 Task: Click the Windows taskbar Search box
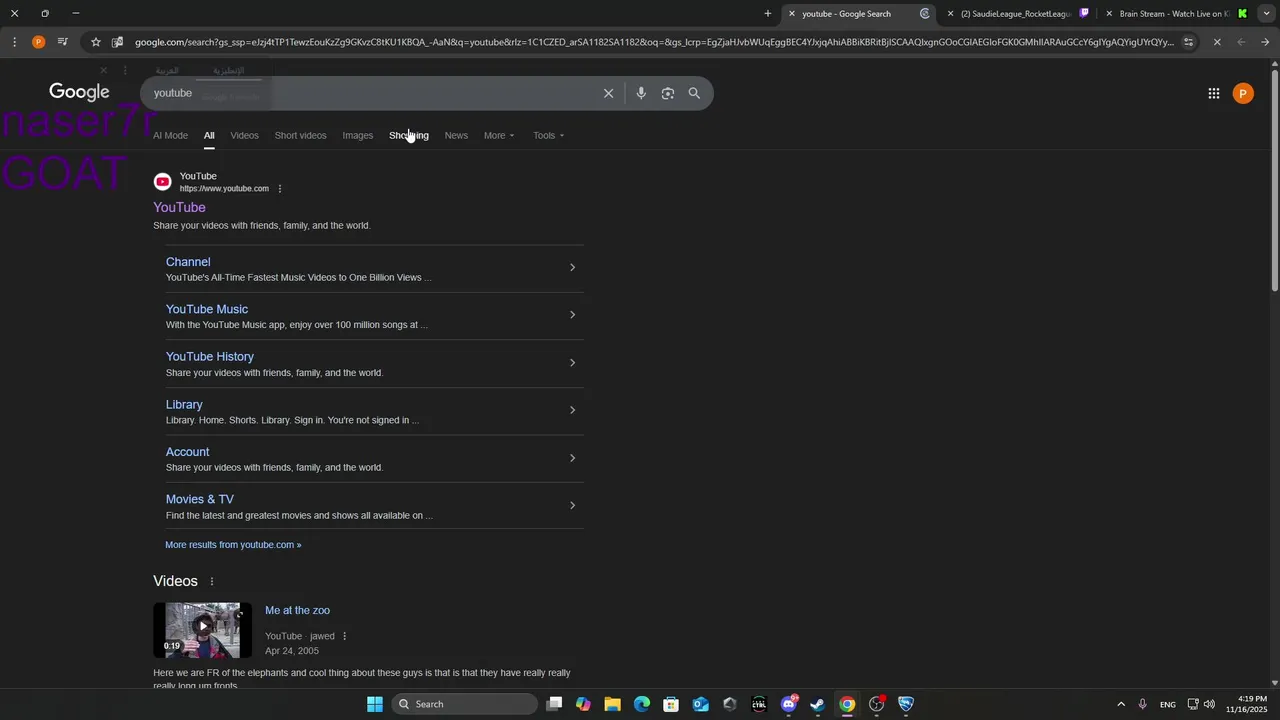pyautogui.click(x=464, y=704)
